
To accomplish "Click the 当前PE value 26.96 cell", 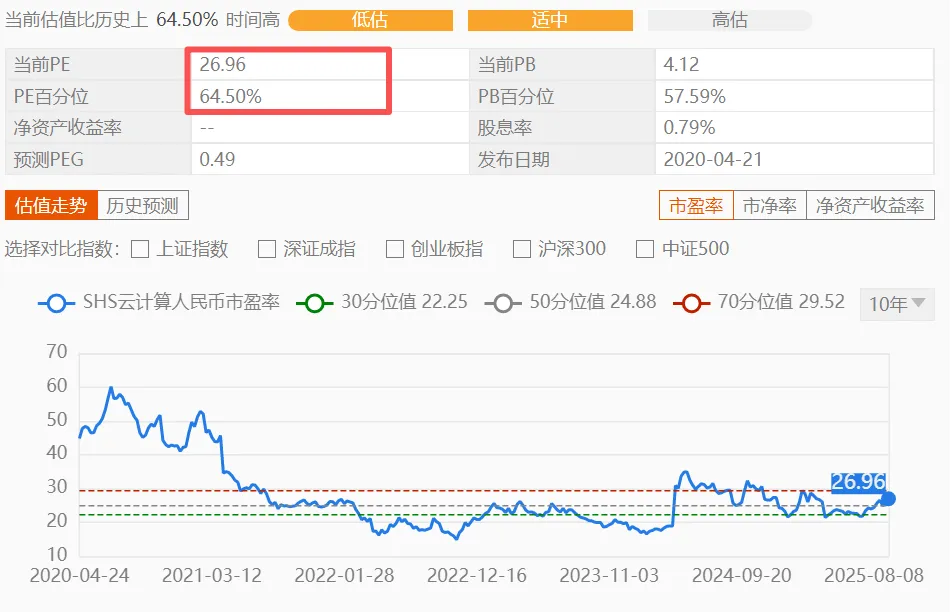I will [288, 65].
